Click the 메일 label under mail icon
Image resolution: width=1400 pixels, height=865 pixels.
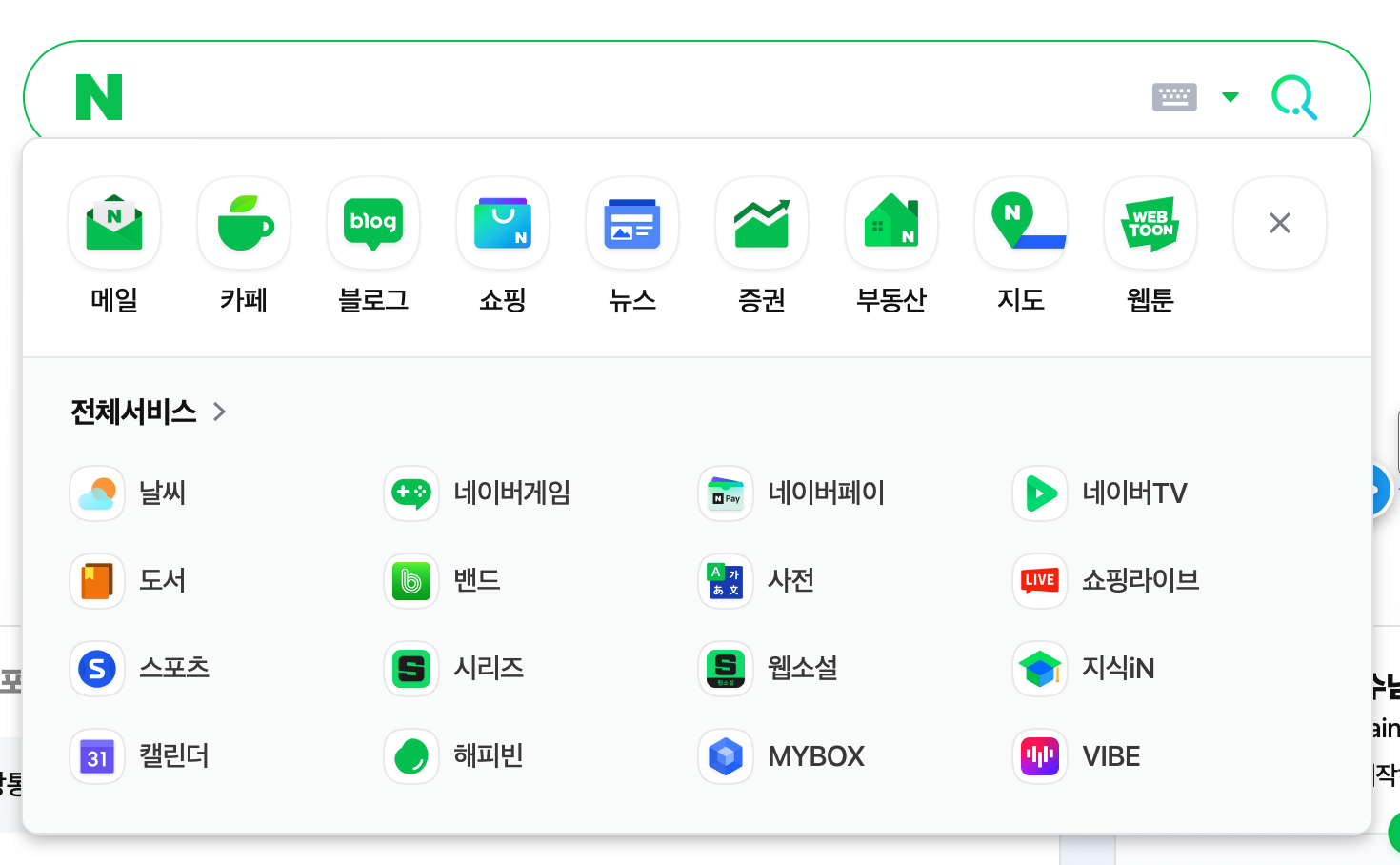pos(114,300)
